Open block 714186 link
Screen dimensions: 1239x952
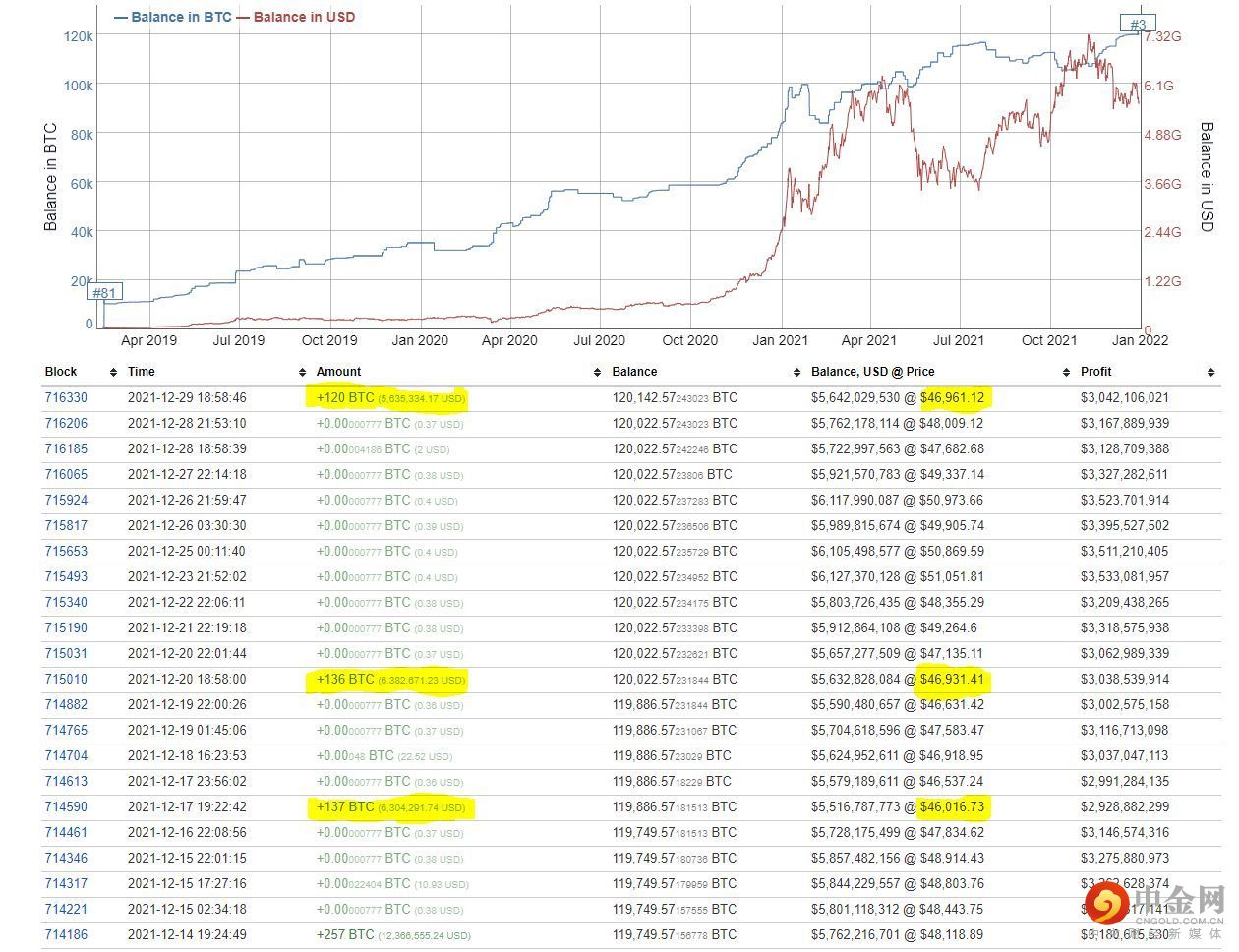pyautogui.click(x=66, y=935)
